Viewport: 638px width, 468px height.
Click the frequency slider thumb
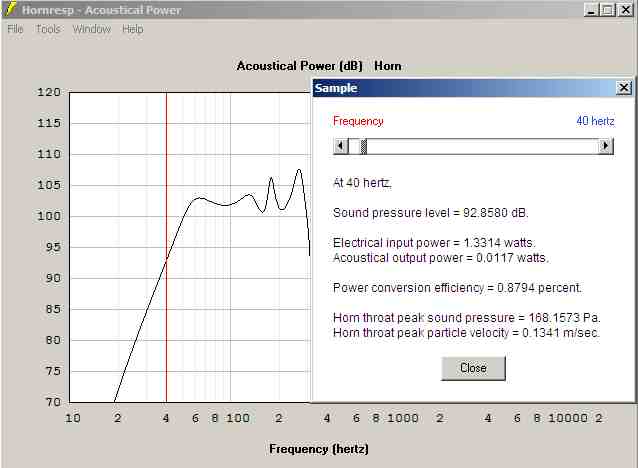tap(364, 146)
